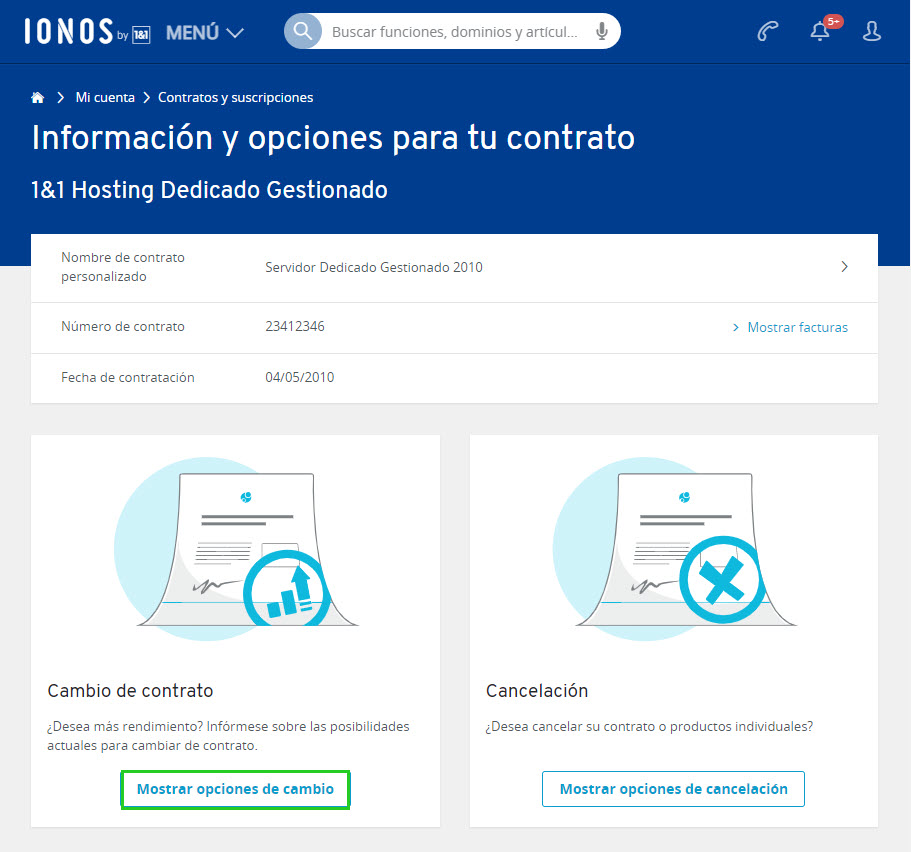Viewport: 911px width, 852px height.
Task: Click the Nombre de contrato personalizado label
Action: pos(123,267)
